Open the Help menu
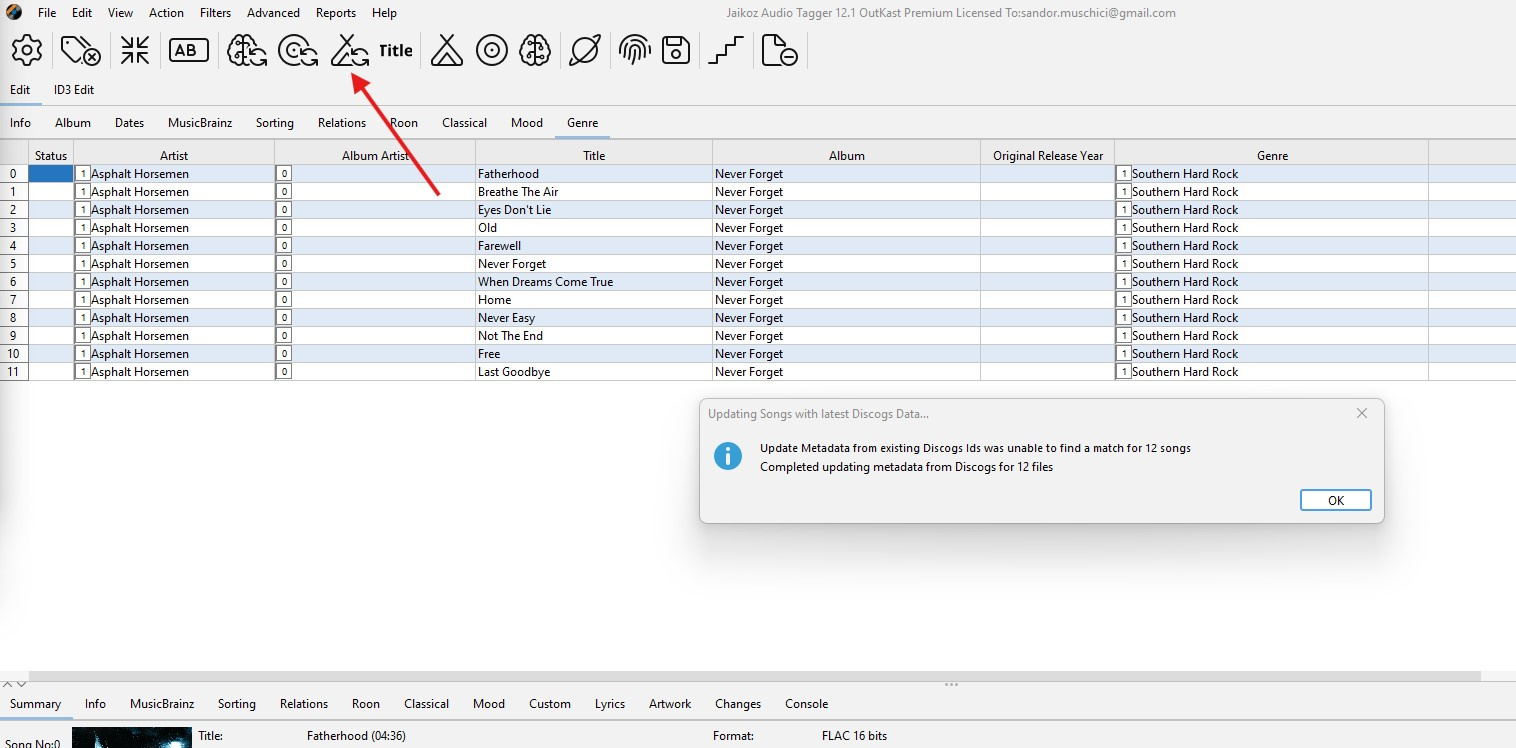The image size is (1516, 748). 384,13
